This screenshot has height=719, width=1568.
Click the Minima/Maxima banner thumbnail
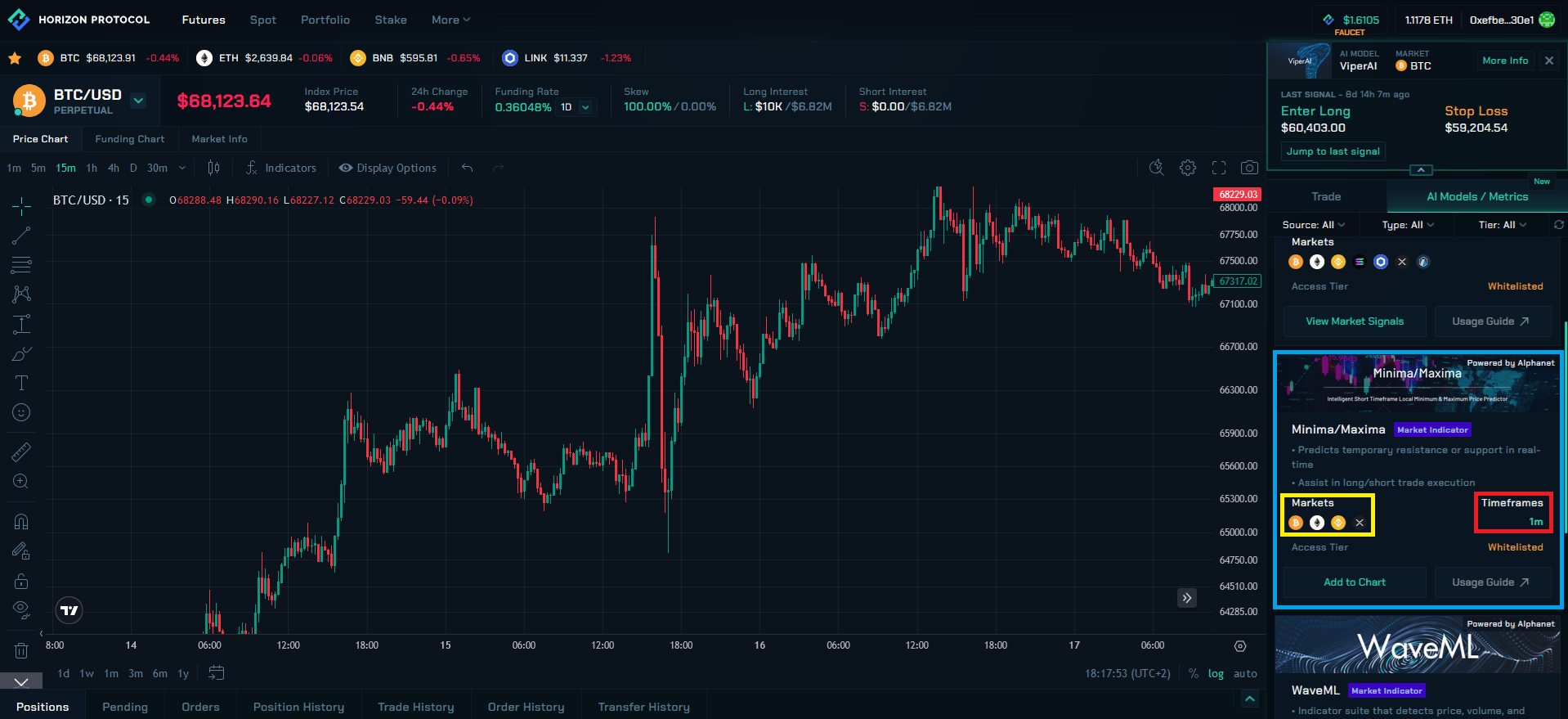1418,383
